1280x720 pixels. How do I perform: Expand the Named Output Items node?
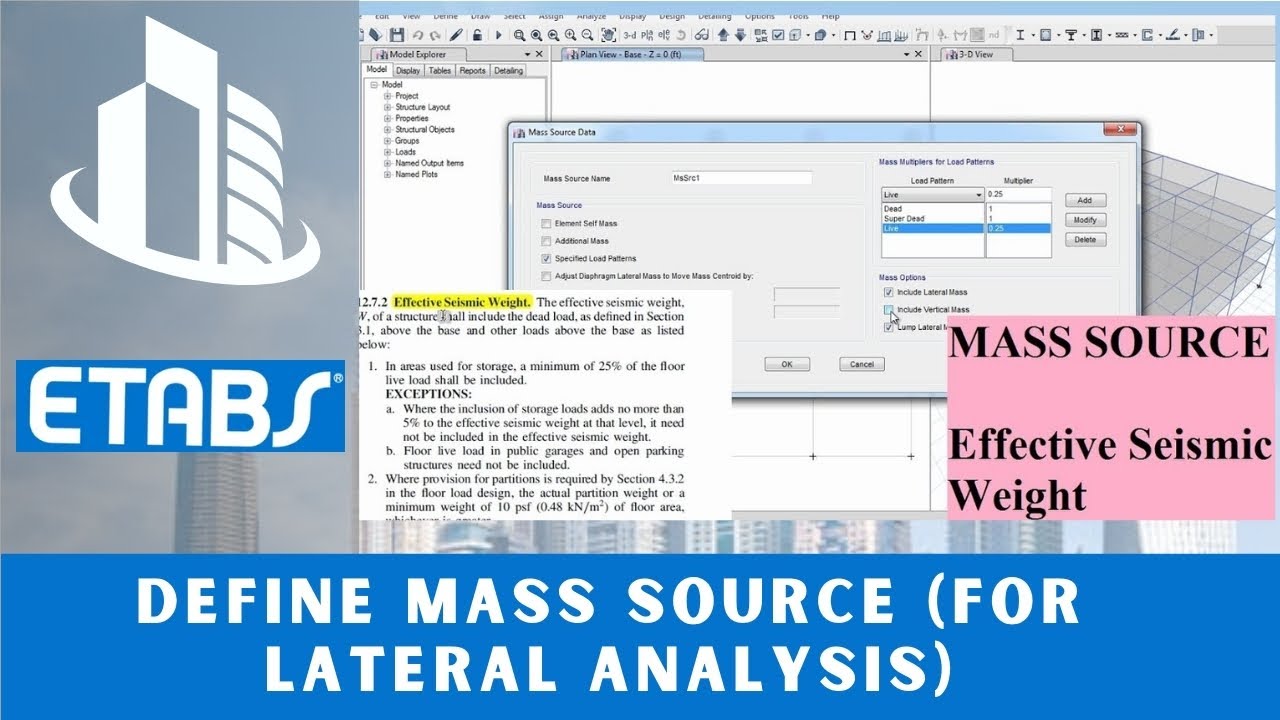tap(388, 163)
